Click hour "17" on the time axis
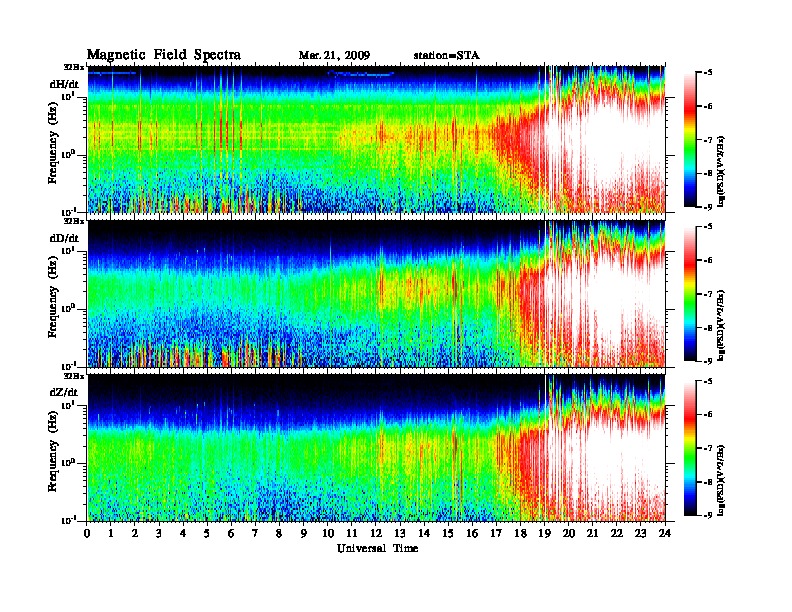 (497, 534)
